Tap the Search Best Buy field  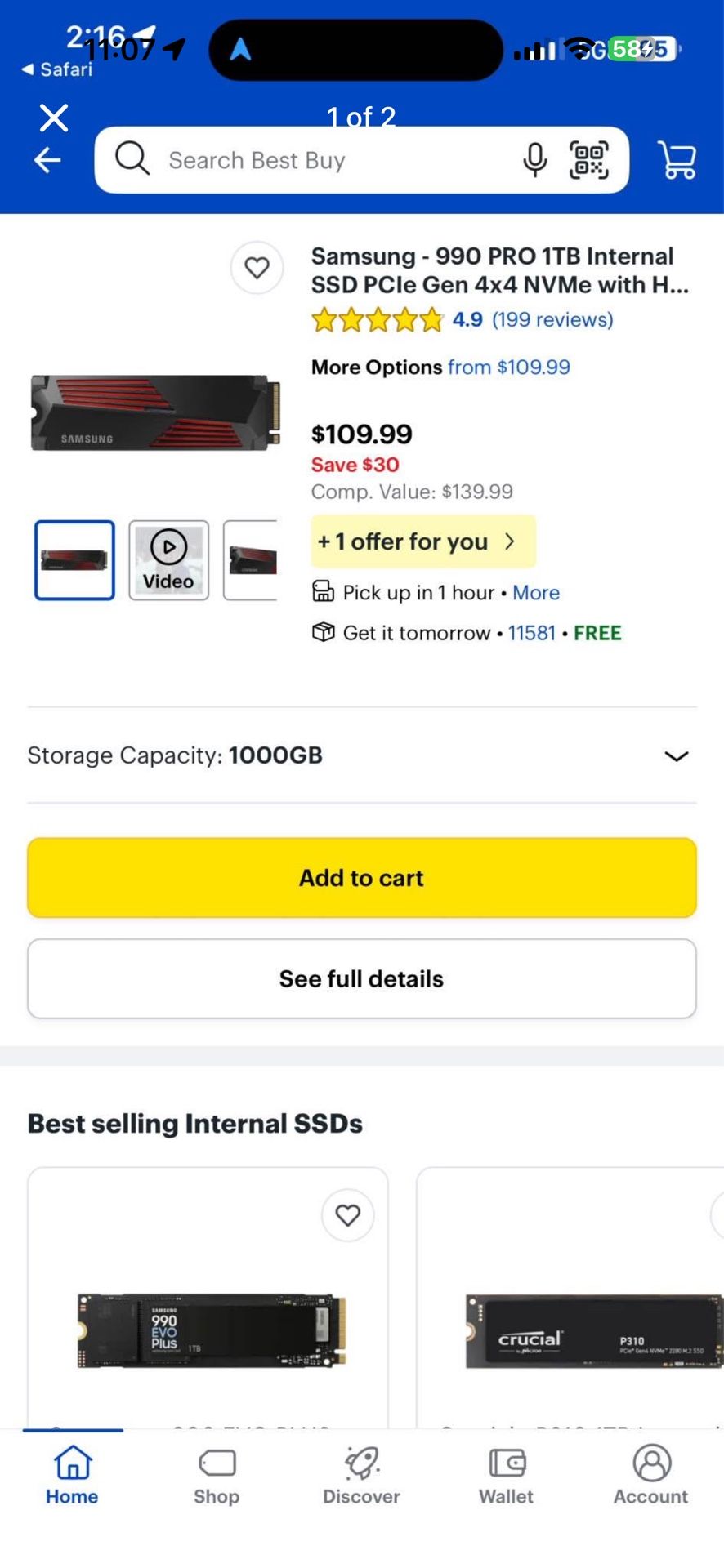pyautogui.click(x=327, y=160)
